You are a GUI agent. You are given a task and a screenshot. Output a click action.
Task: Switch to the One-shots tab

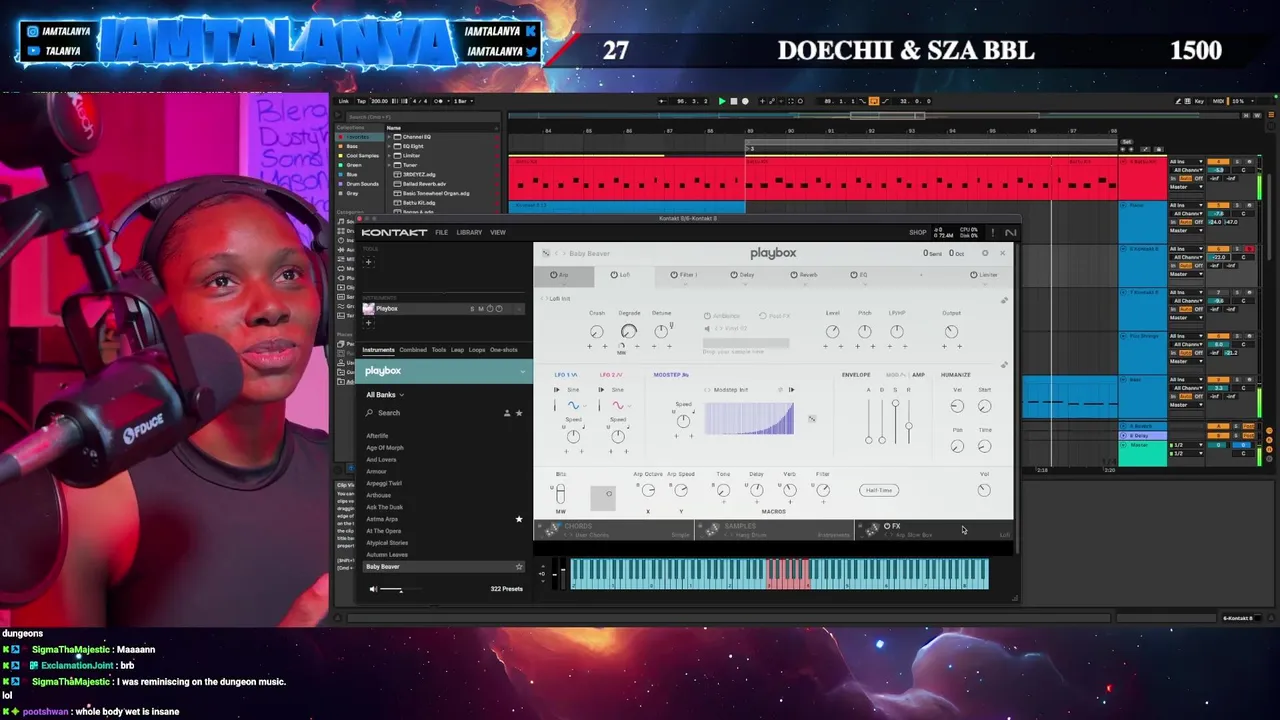click(x=504, y=350)
